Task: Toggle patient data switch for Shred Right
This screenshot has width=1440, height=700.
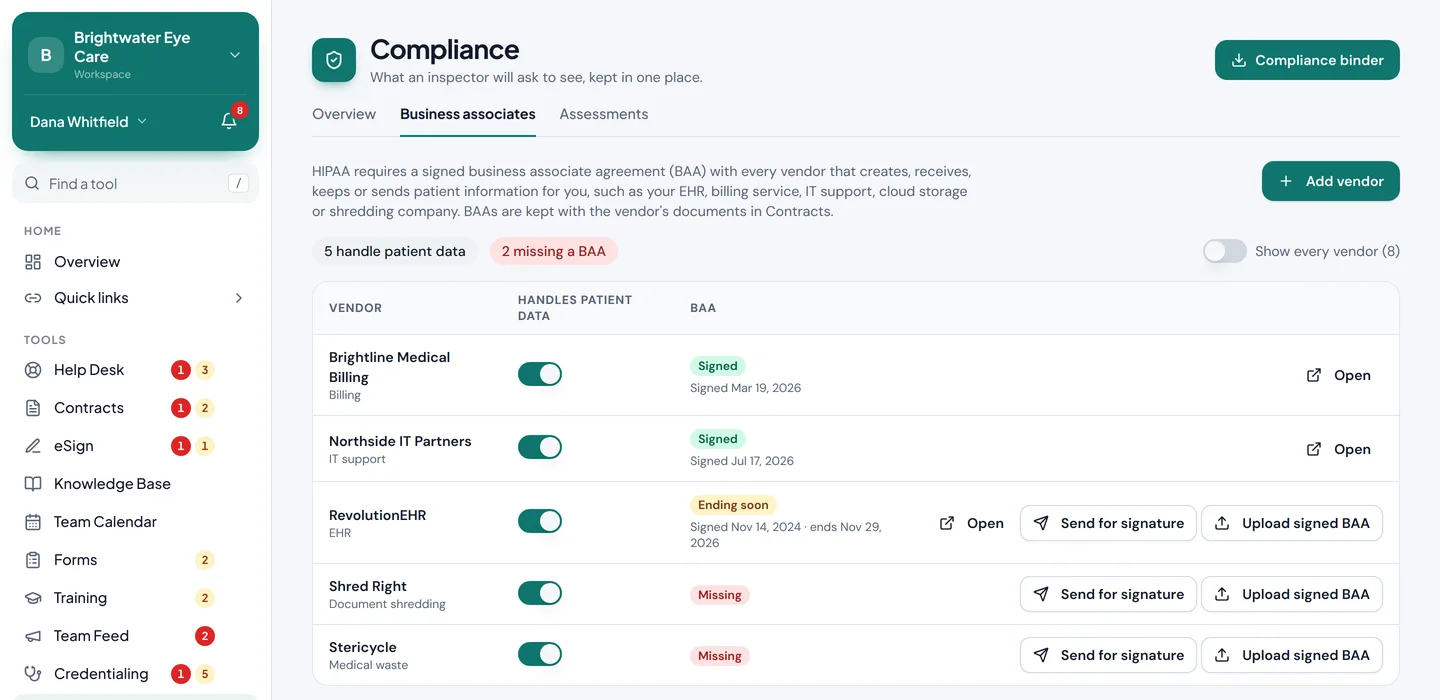Action: pyautogui.click(x=540, y=593)
